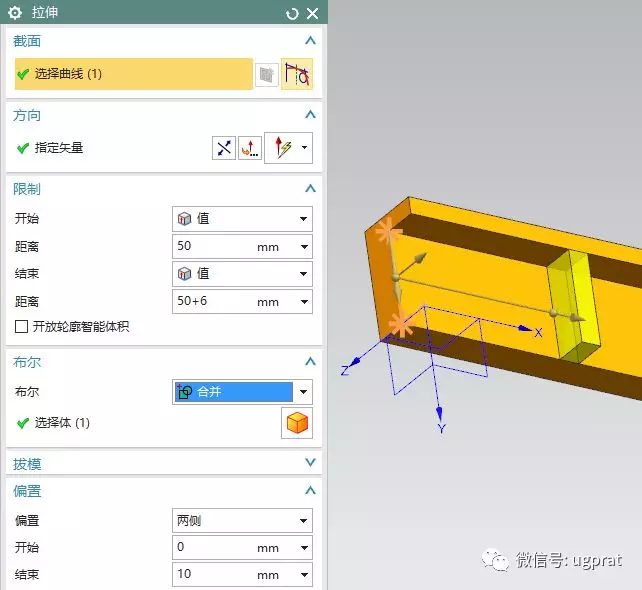Close the 拉伸 dialog
Viewport: 642px width, 590px height.
pos(313,14)
